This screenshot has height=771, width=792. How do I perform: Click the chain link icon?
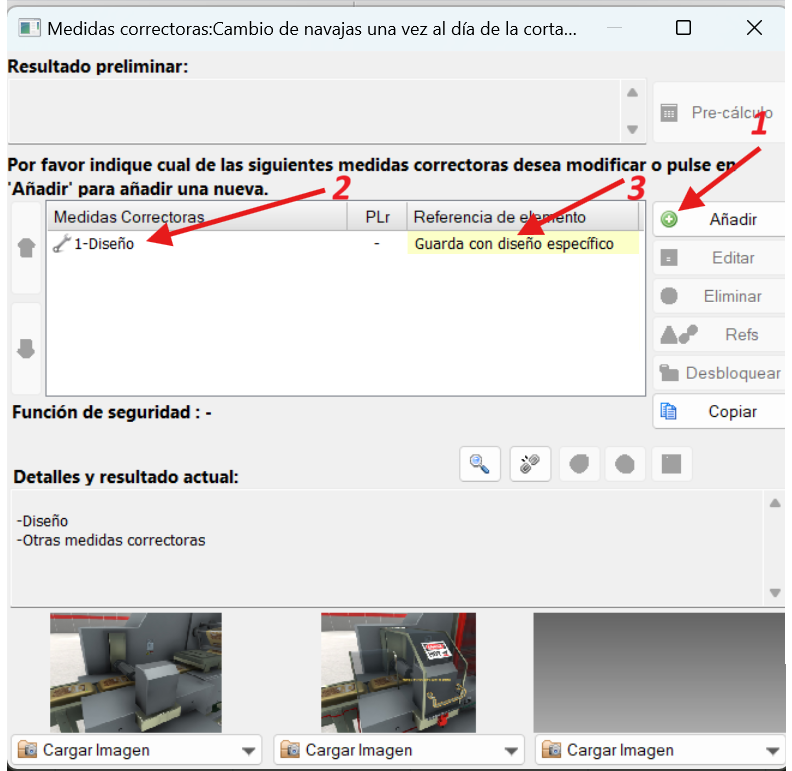tap(530, 464)
